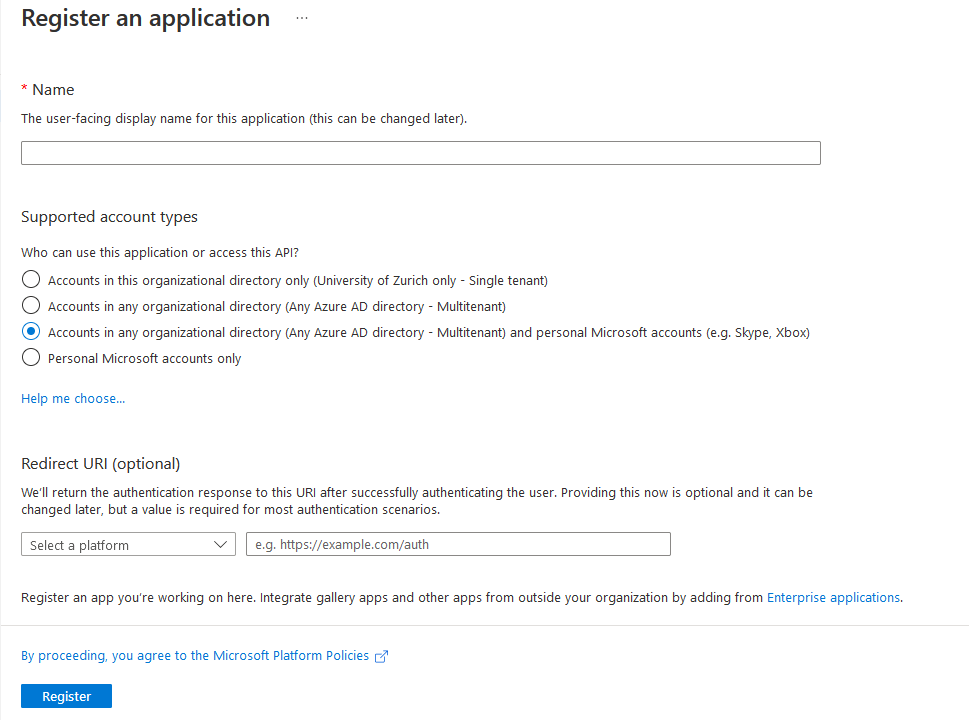Screen dimensions: 969x720
Task: Expand the Select a platform dropdown
Action: click(128, 544)
